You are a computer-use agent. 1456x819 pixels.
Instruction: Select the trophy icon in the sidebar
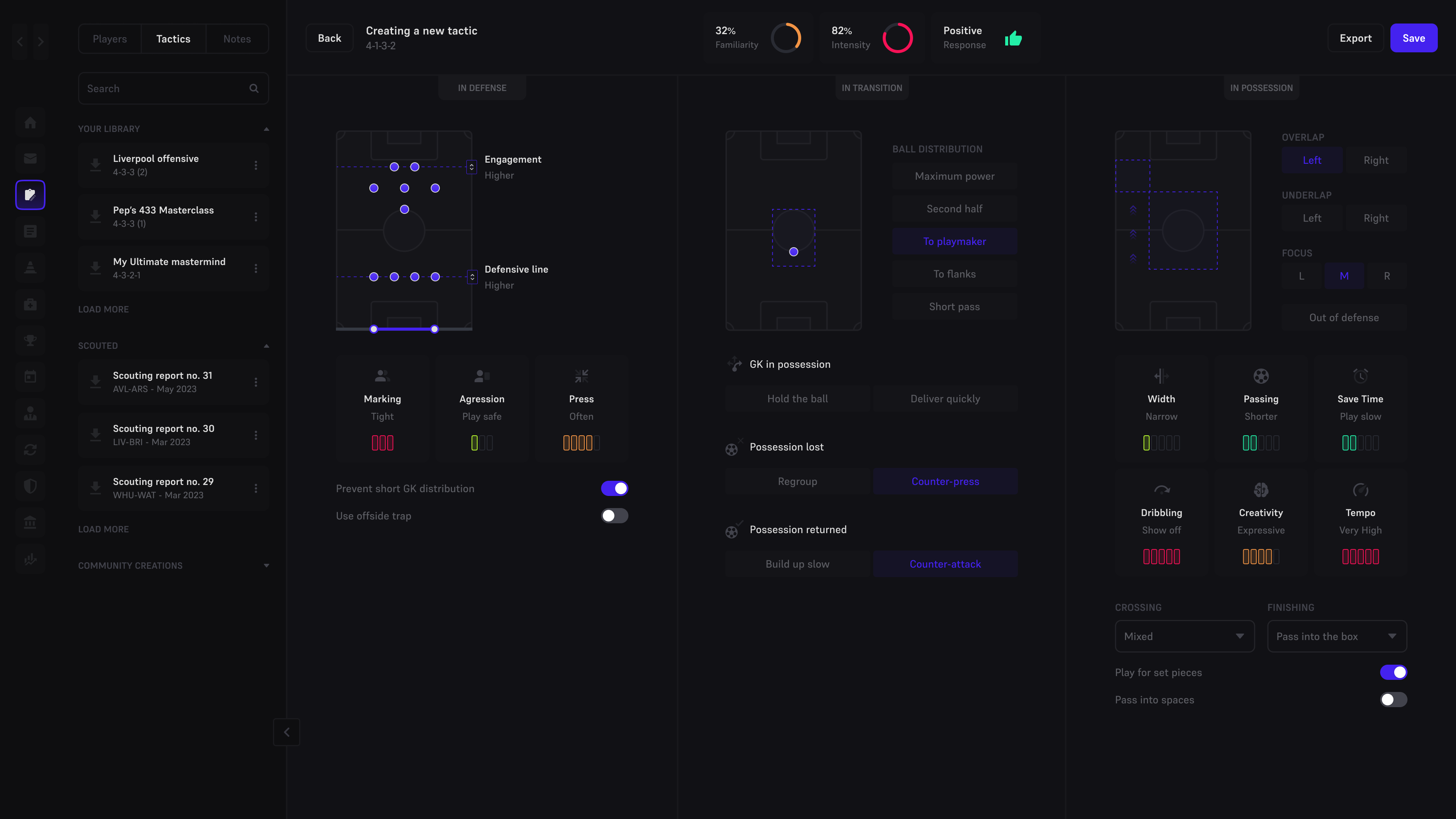point(30,340)
